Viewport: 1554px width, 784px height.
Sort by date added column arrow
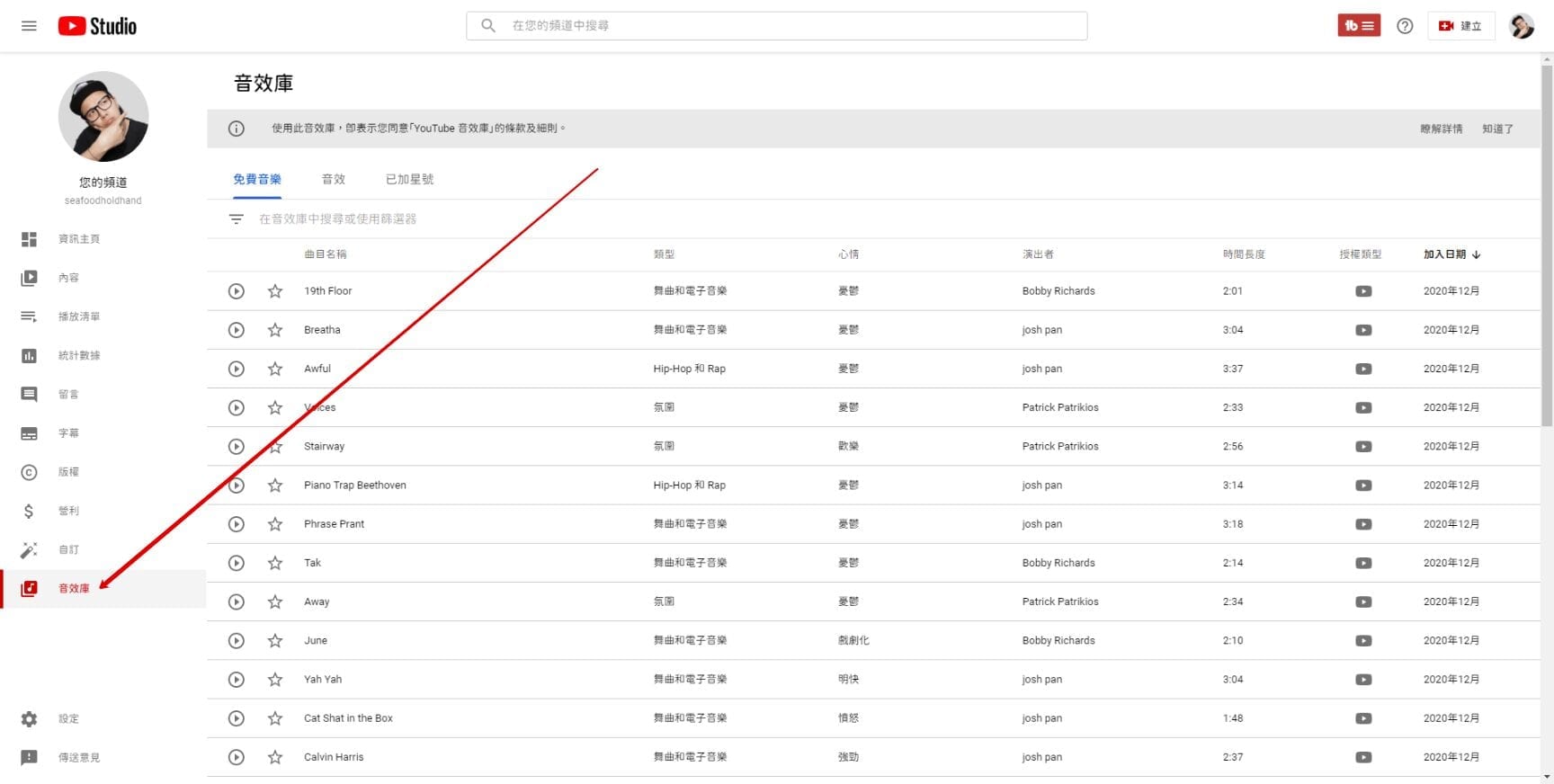click(1476, 254)
